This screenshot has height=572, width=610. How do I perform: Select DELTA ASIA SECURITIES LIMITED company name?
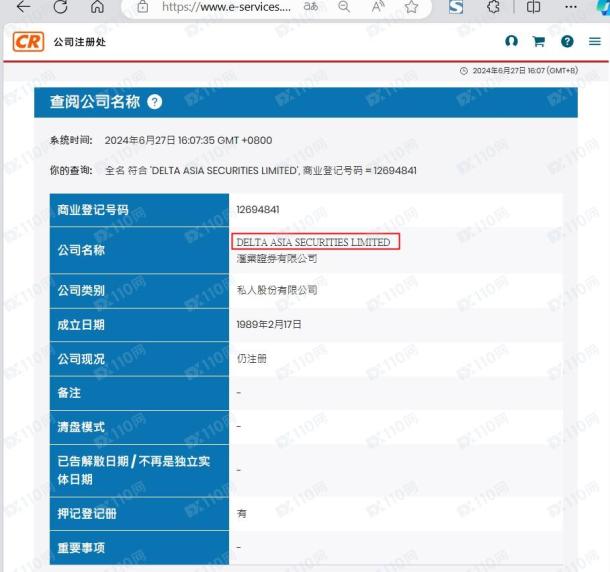[x=313, y=242]
